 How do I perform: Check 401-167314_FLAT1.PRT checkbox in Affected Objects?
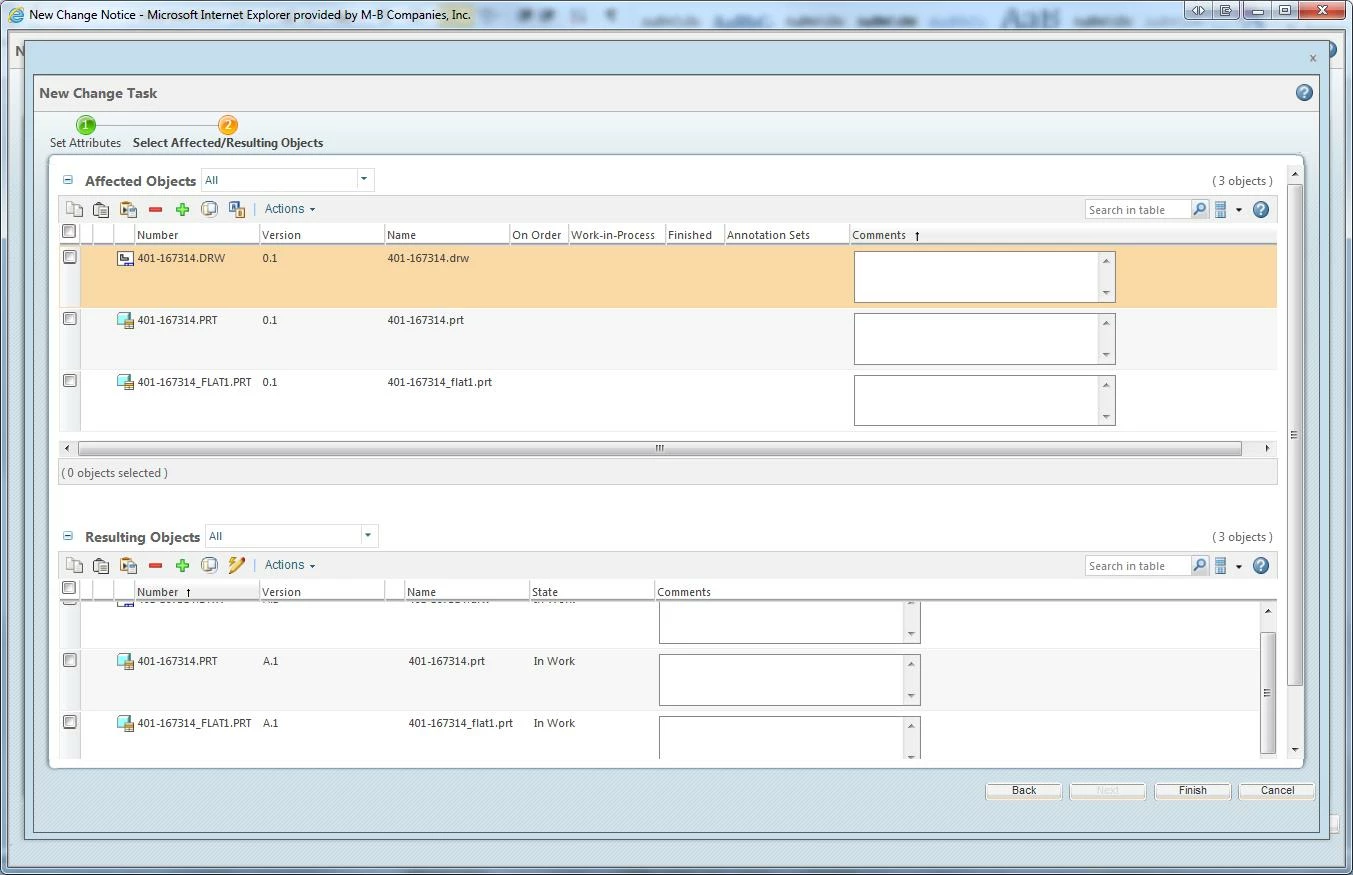tap(70, 381)
